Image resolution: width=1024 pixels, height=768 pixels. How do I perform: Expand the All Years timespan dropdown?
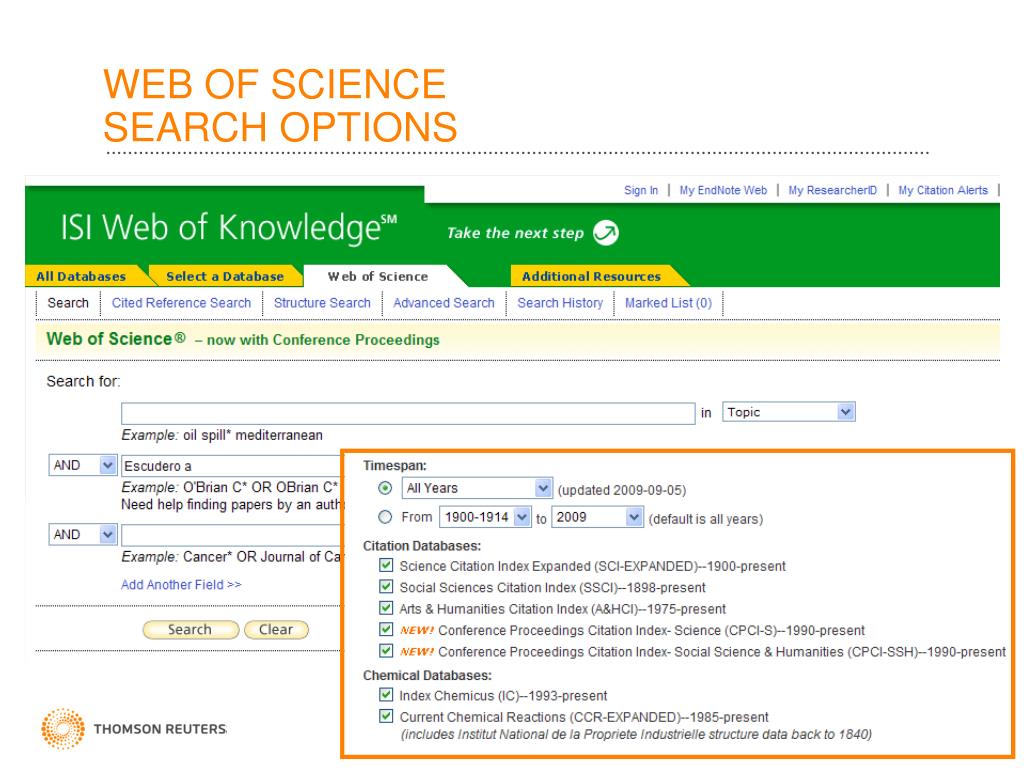pos(477,488)
